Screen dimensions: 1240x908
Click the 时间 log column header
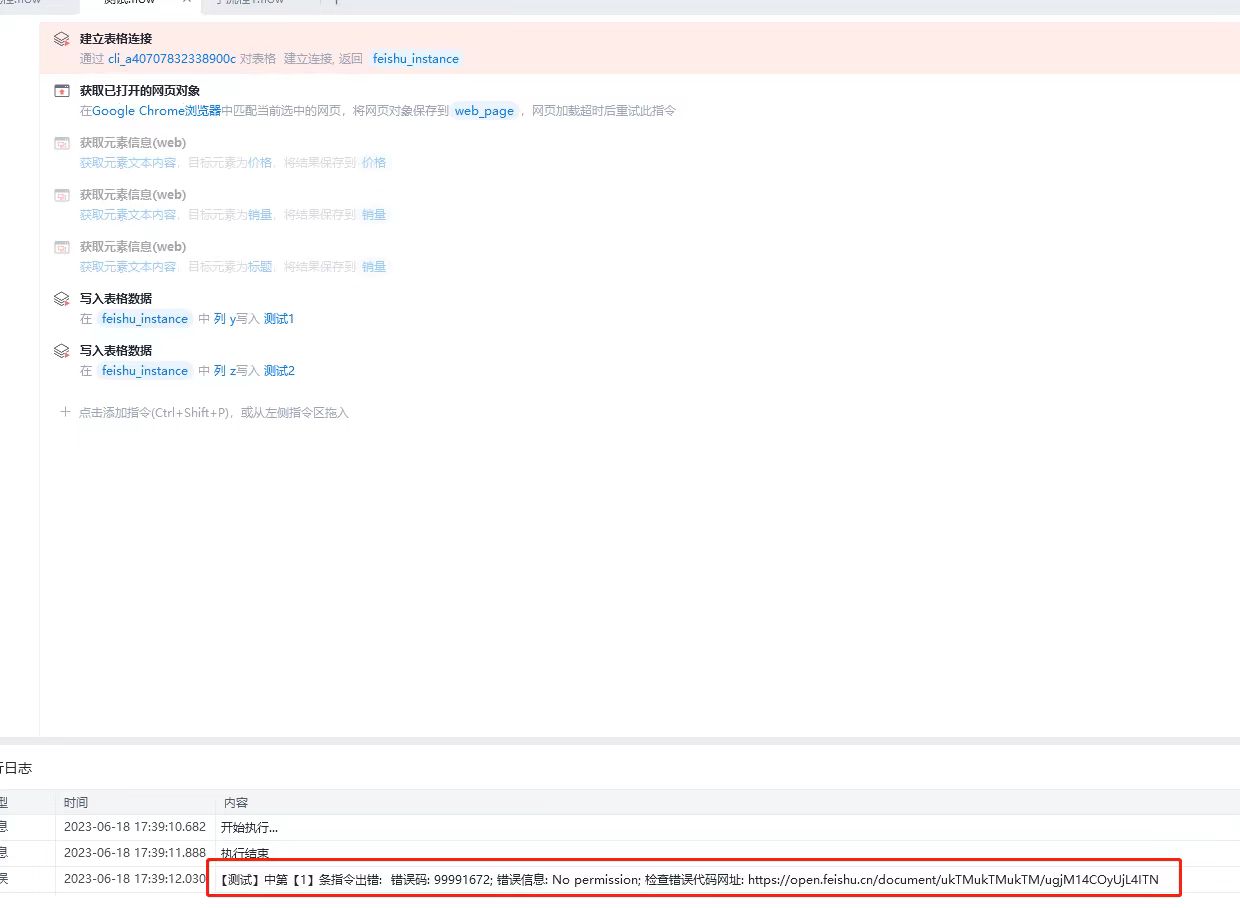[76, 802]
